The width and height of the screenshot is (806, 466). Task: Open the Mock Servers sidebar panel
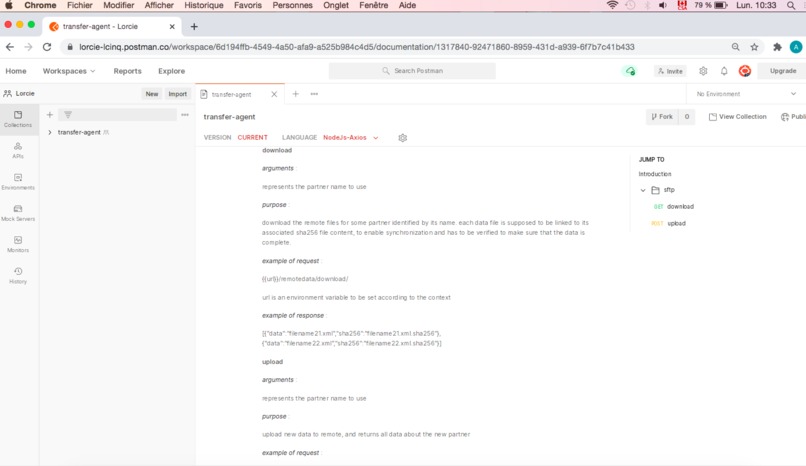coord(18,213)
